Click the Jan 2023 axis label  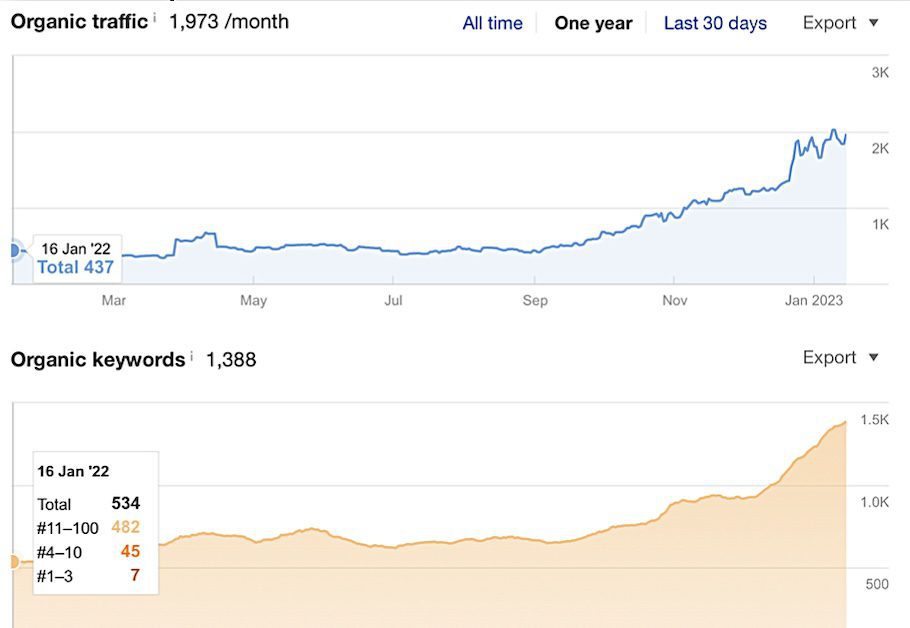[x=813, y=299]
